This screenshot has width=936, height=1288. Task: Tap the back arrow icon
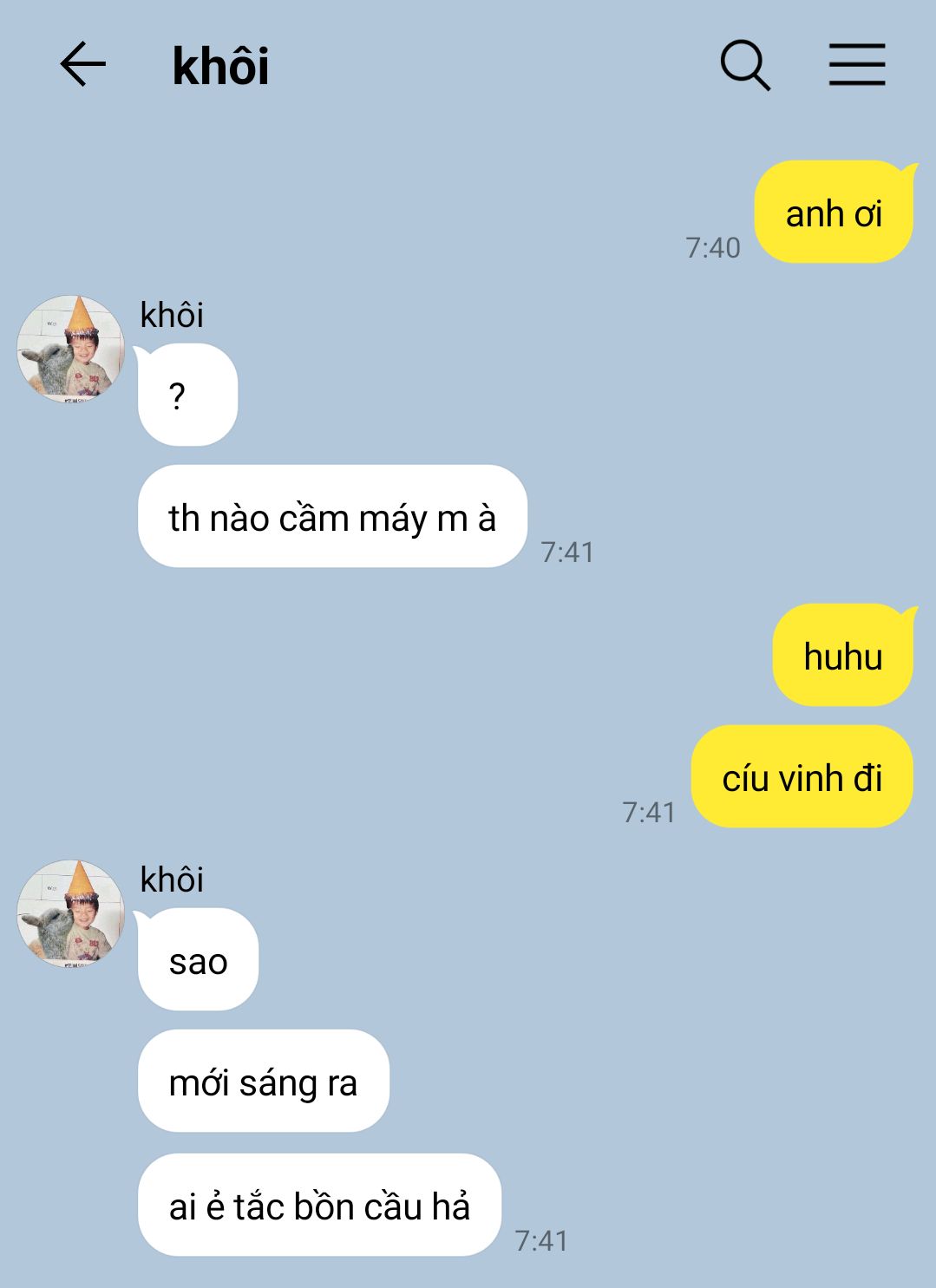[x=83, y=64]
